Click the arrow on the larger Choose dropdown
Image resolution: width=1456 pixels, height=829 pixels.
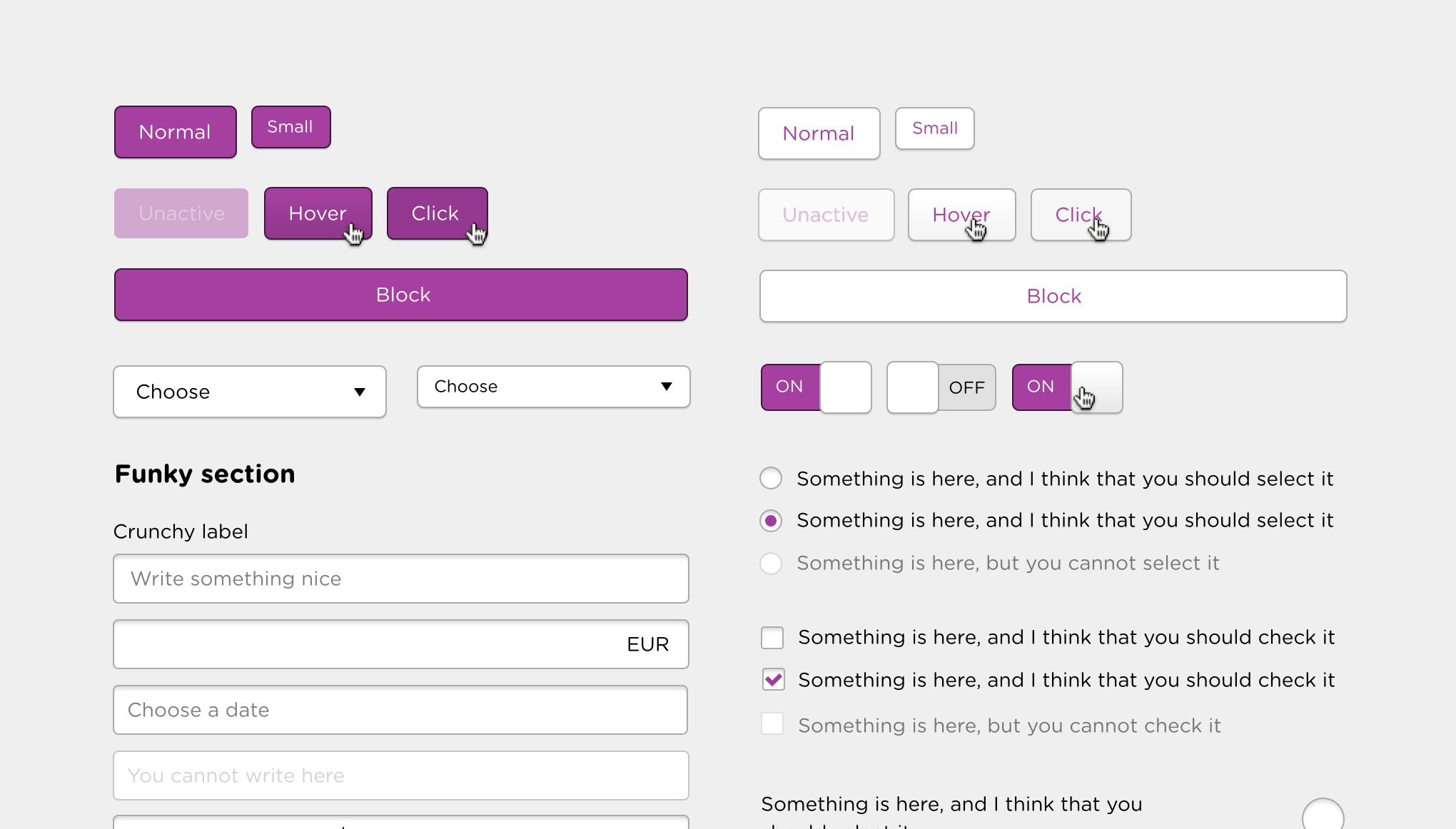click(360, 392)
